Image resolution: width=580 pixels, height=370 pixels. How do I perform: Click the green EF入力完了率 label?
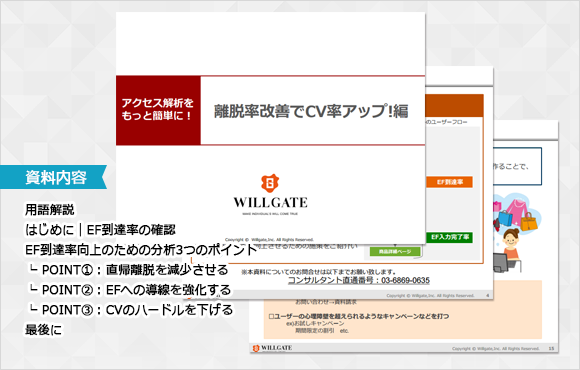[x=449, y=237]
